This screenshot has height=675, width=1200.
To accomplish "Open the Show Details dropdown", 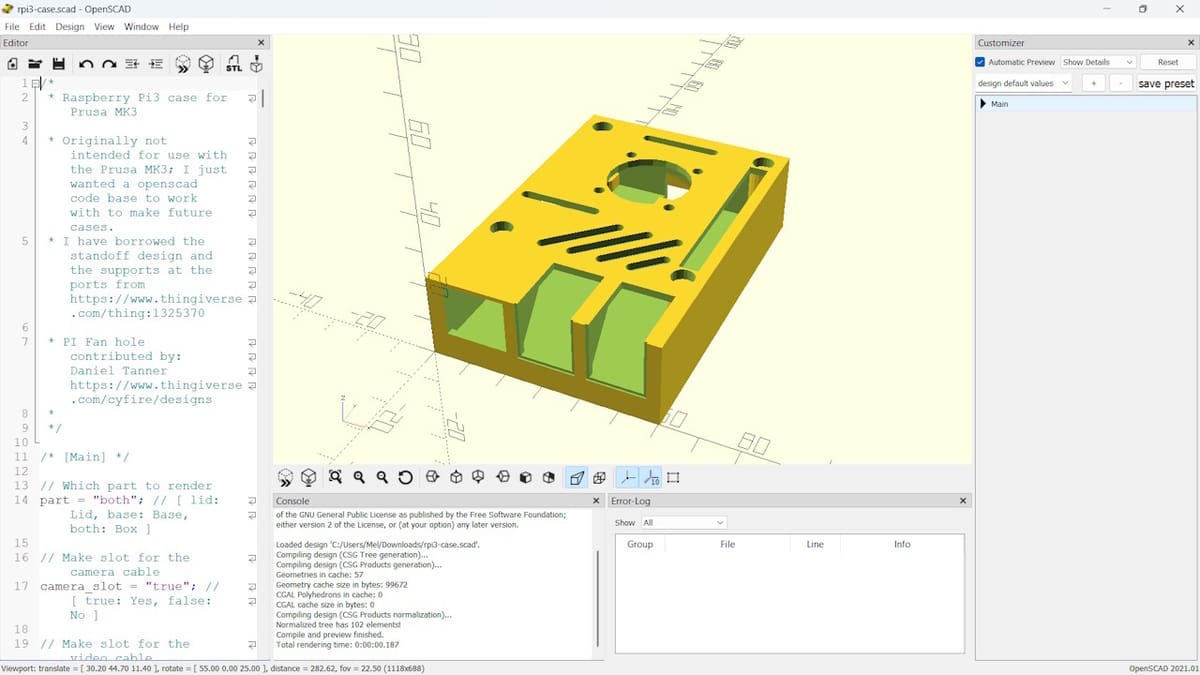I will point(1097,62).
